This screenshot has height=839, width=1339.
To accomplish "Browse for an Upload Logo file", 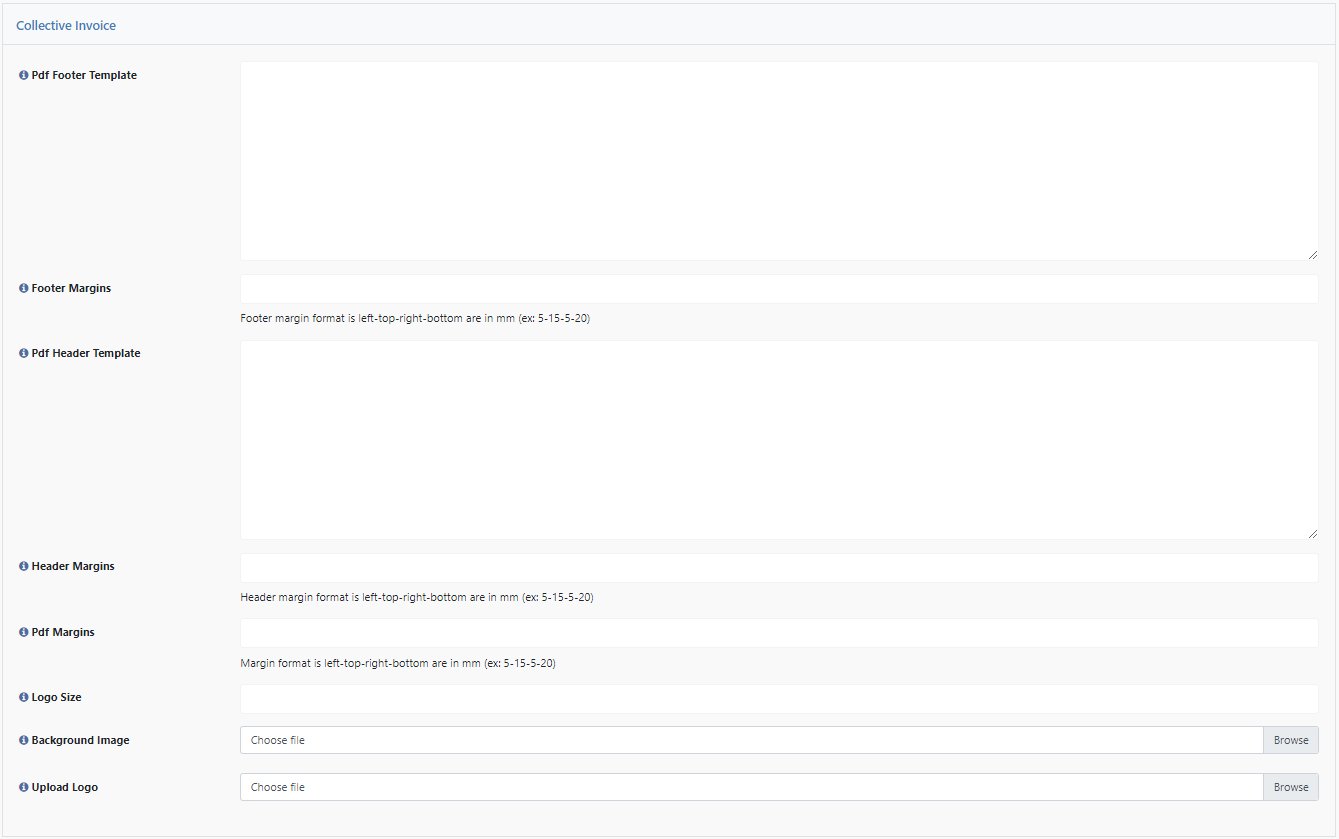I will click(1291, 787).
